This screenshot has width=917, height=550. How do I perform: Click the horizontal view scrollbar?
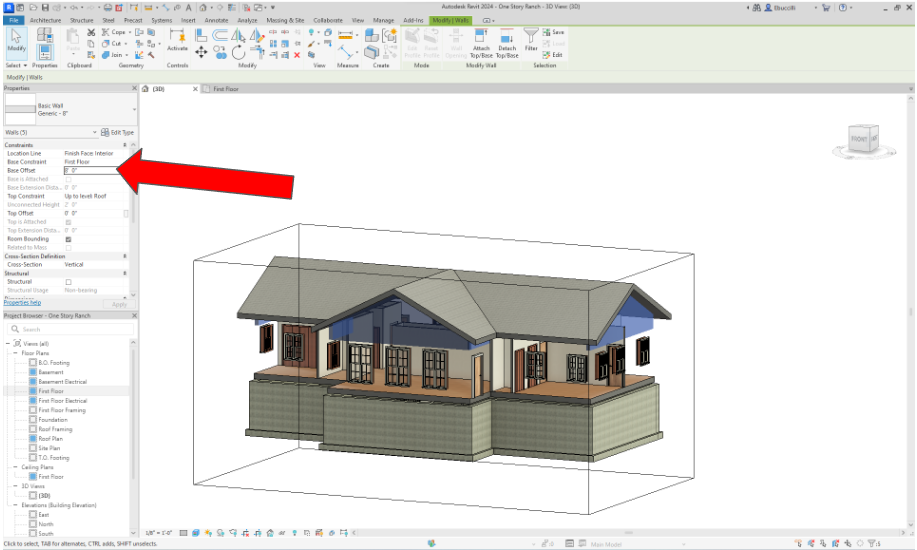(x=629, y=533)
